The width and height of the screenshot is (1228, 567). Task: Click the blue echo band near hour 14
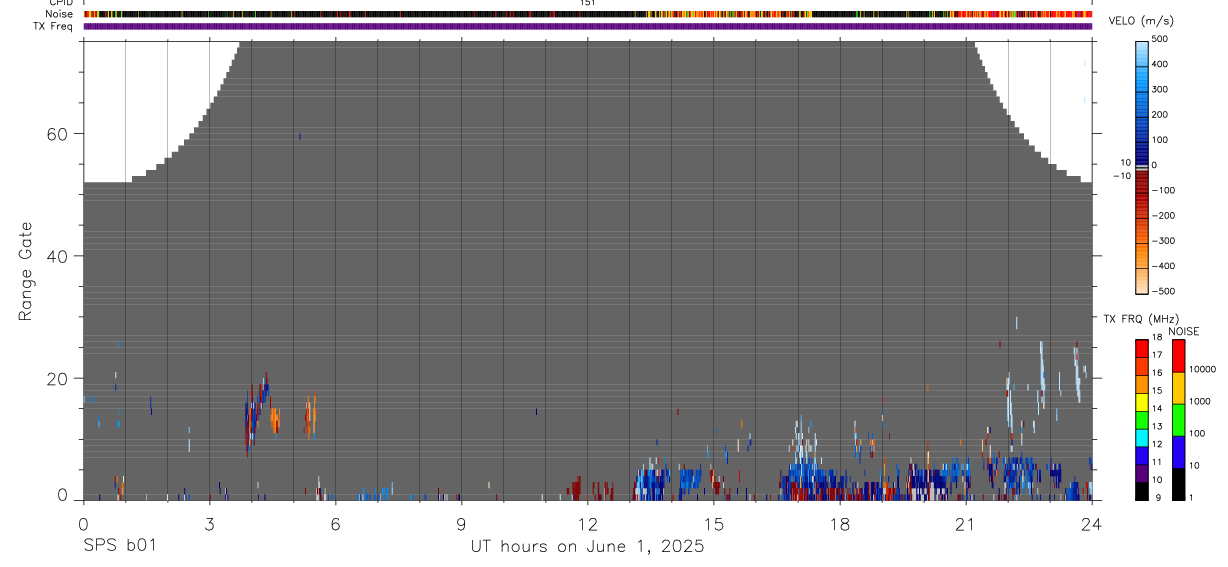click(668, 480)
